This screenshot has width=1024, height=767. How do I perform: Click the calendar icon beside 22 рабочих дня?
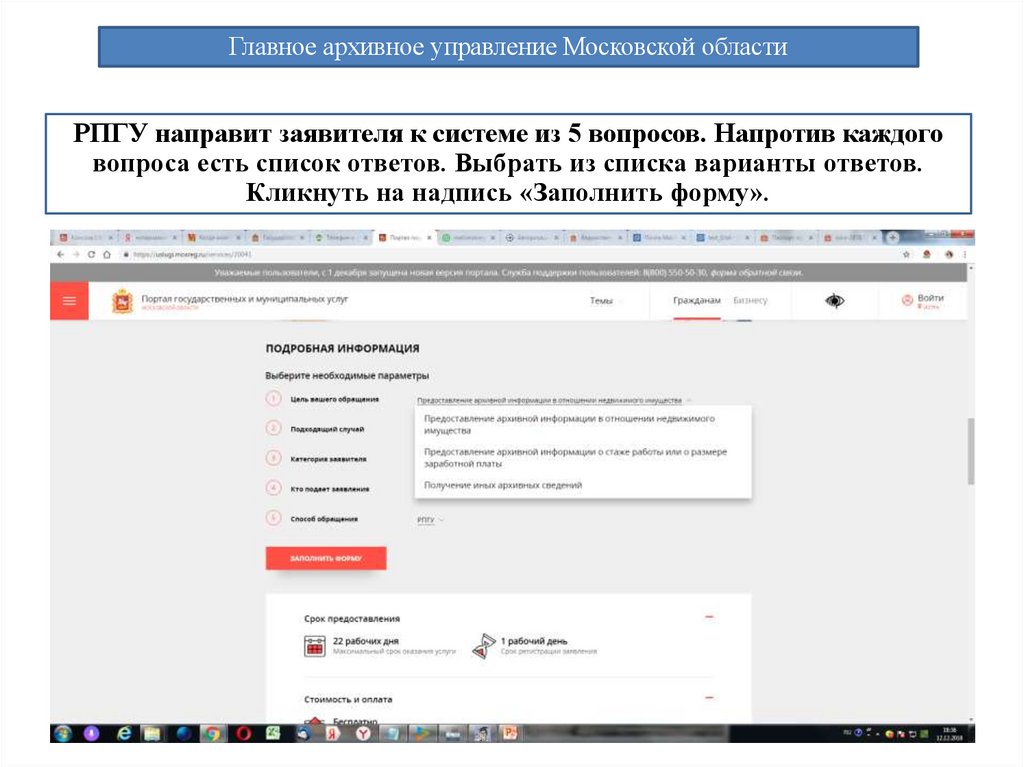(315, 645)
